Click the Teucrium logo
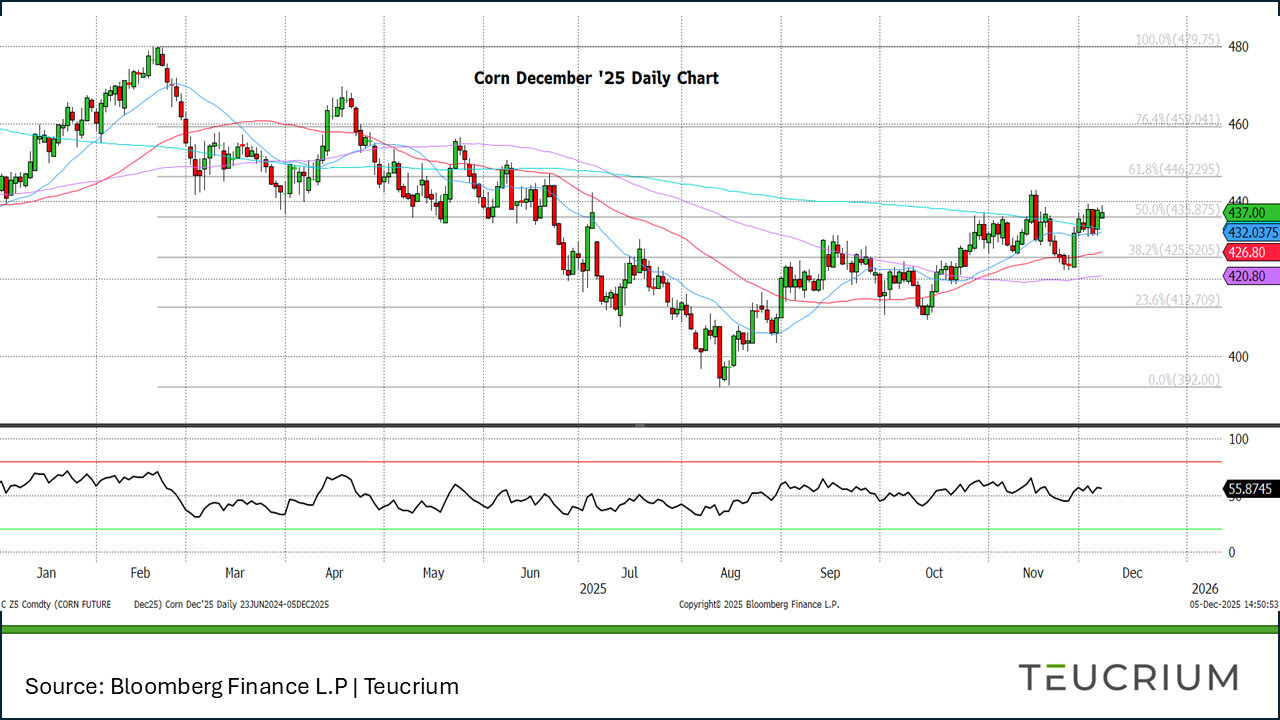 tap(1128, 677)
